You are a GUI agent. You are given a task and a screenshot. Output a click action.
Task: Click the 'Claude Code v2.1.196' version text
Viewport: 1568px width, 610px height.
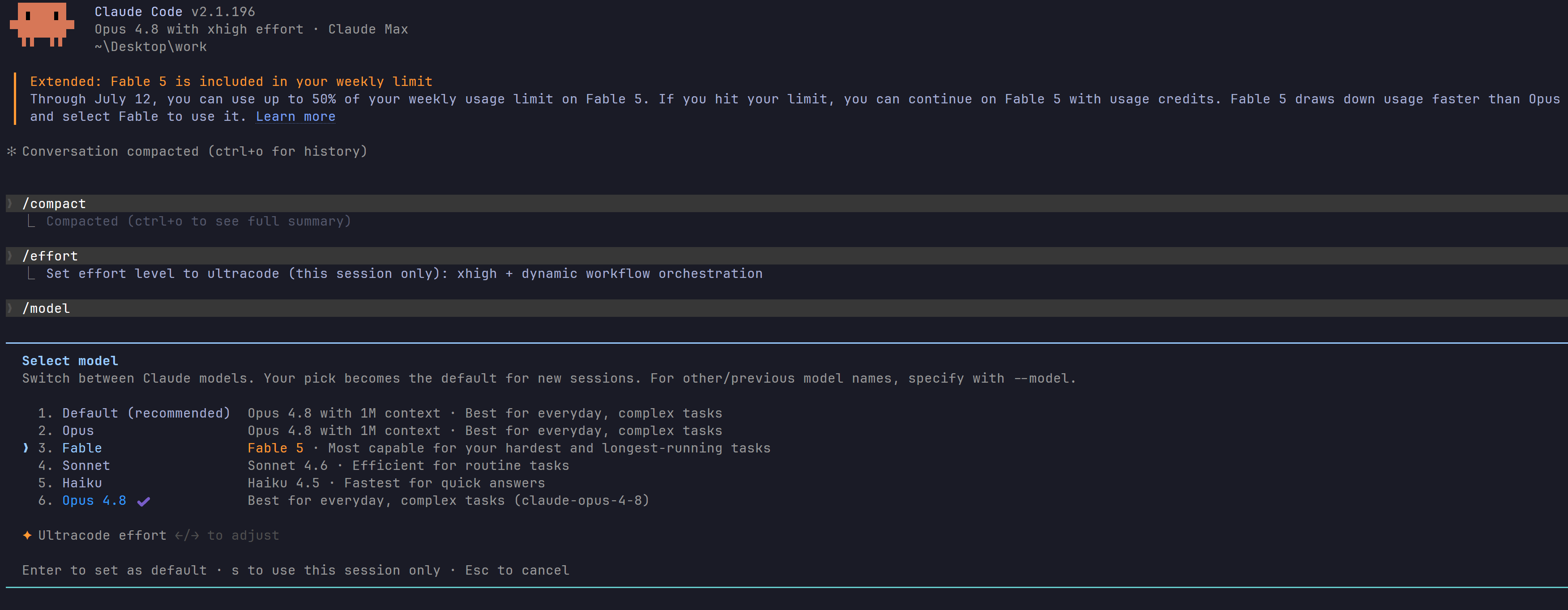pos(175,12)
